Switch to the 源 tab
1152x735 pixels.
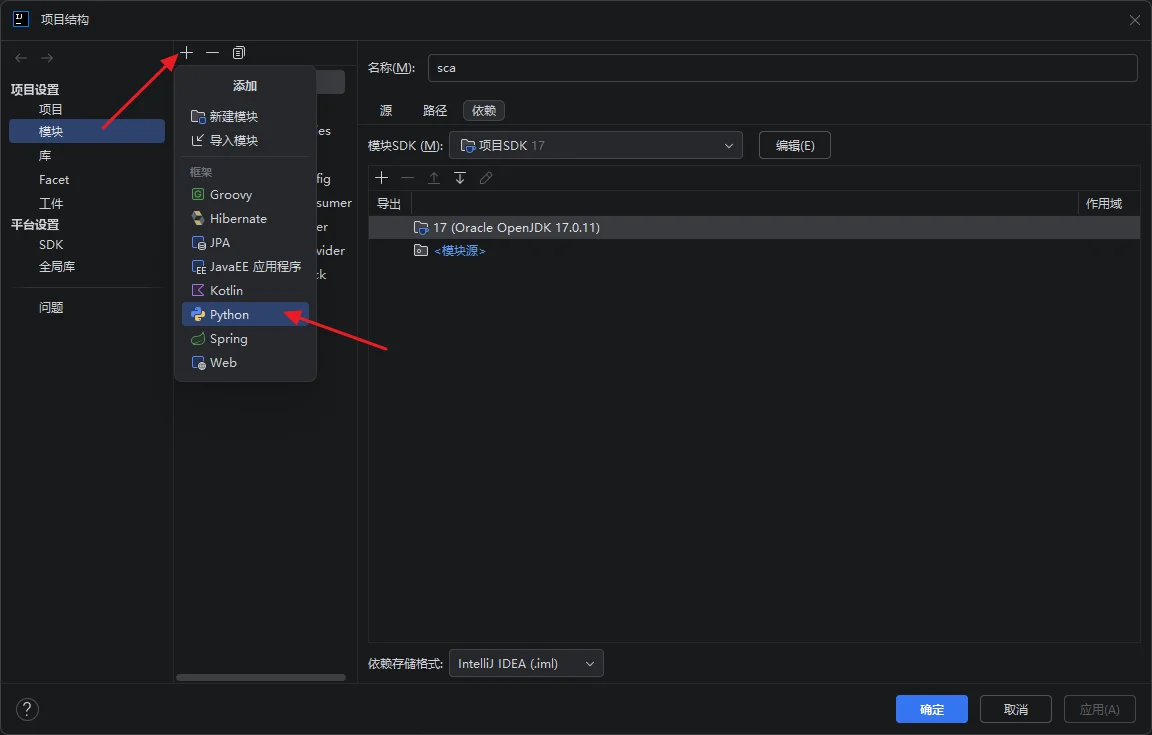point(386,111)
